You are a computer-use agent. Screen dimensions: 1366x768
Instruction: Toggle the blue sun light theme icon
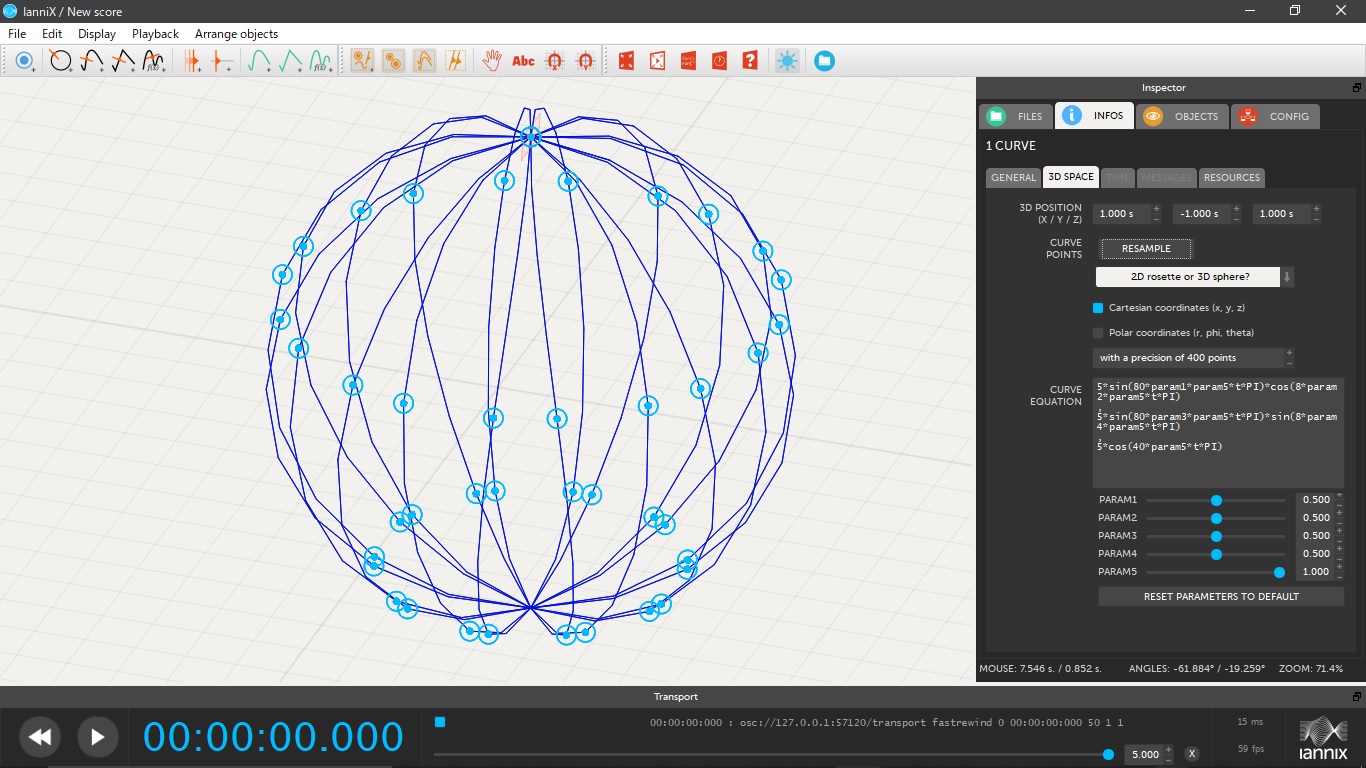point(788,61)
